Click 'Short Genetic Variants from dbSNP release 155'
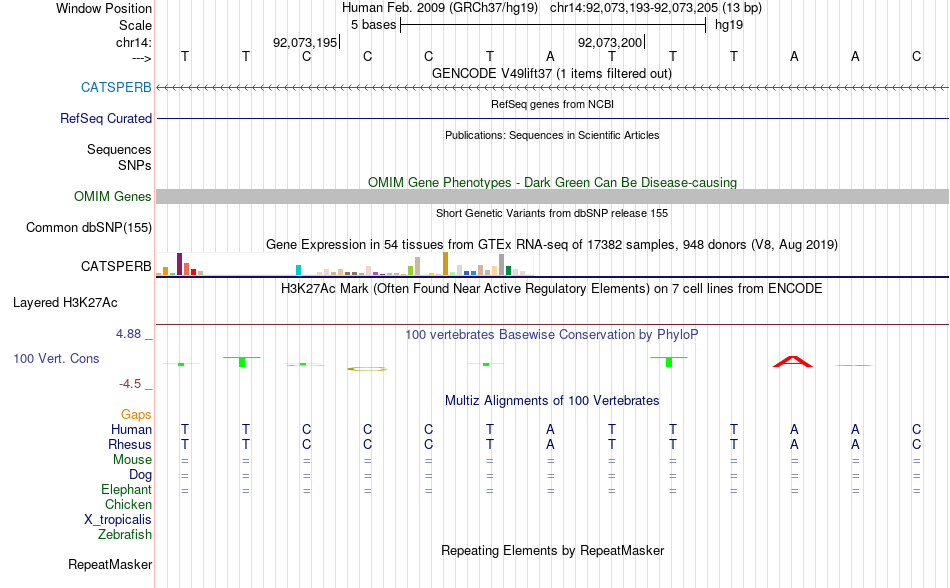950x588 pixels. coord(552,213)
